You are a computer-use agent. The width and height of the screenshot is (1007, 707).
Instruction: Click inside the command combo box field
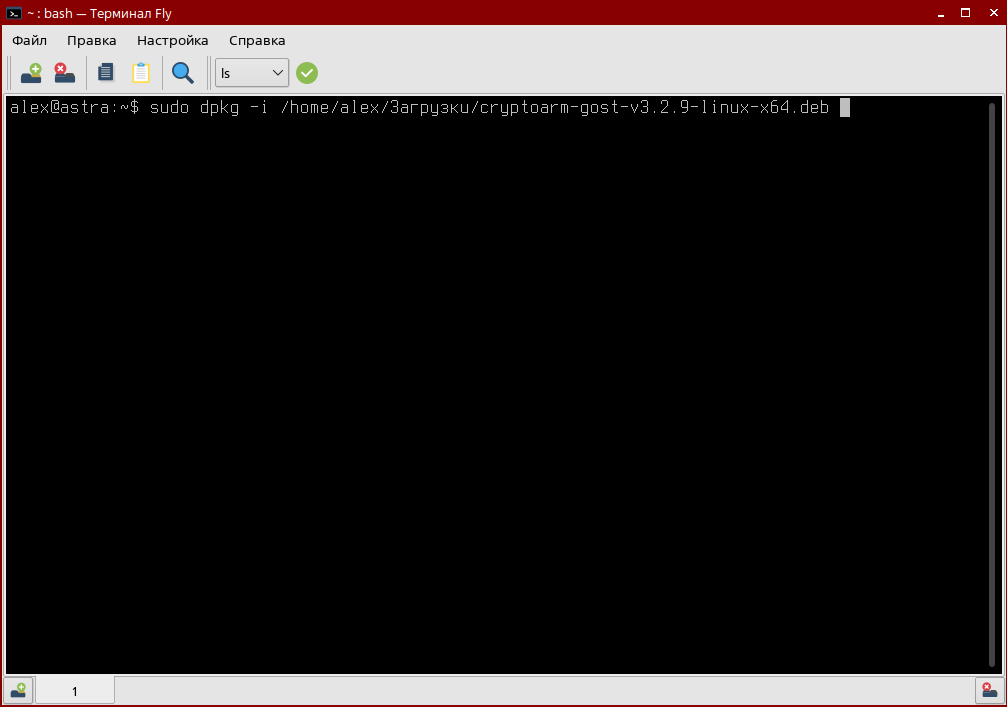coord(240,72)
